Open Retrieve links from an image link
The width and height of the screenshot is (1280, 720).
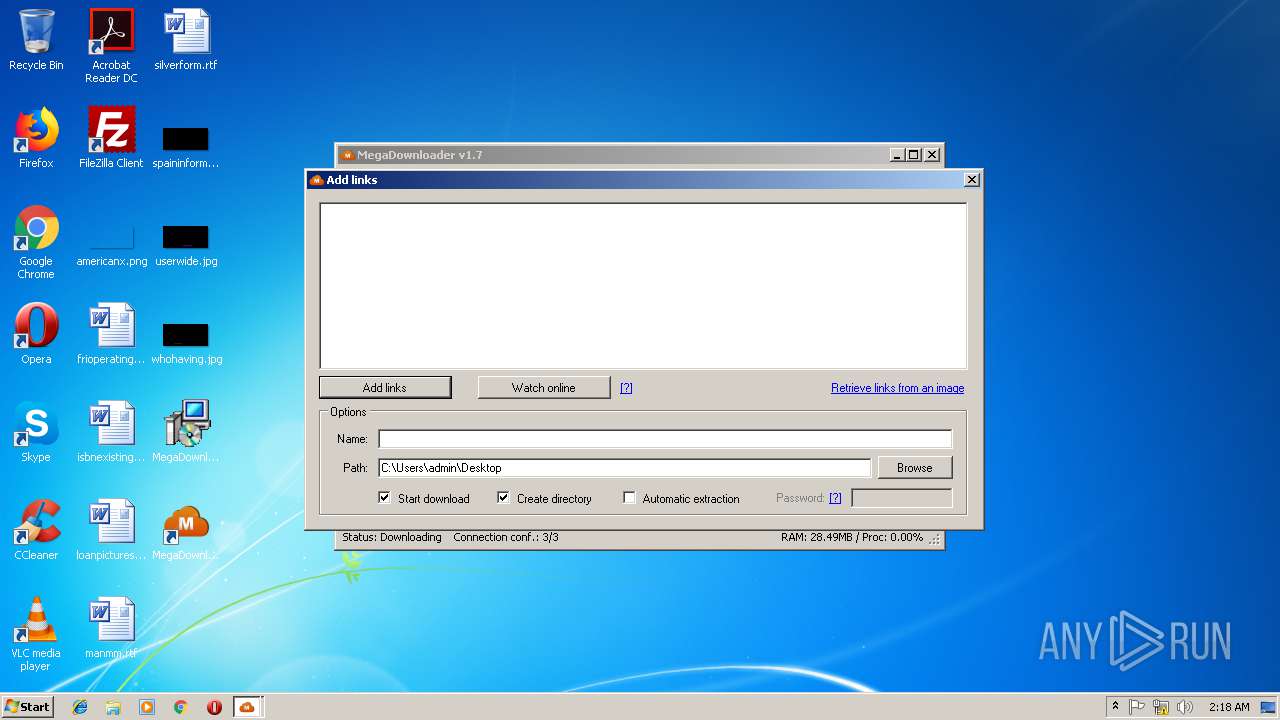pos(897,388)
